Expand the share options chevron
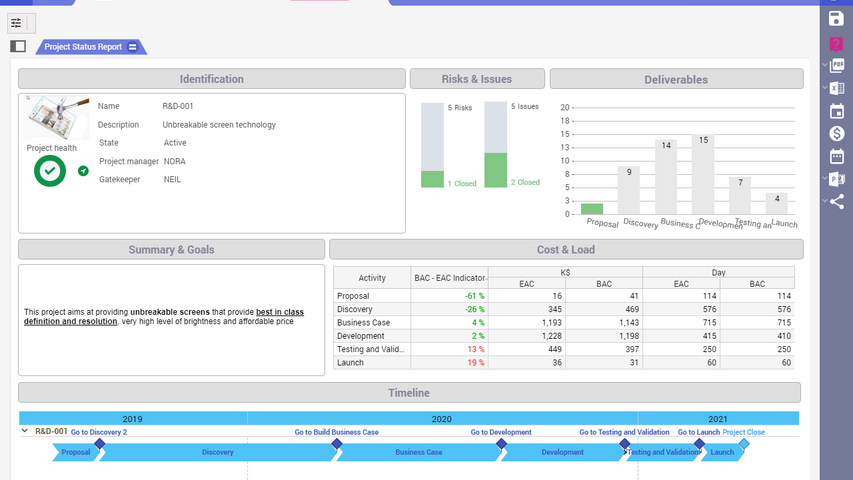Image resolution: width=853 pixels, height=480 pixels. [x=823, y=201]
